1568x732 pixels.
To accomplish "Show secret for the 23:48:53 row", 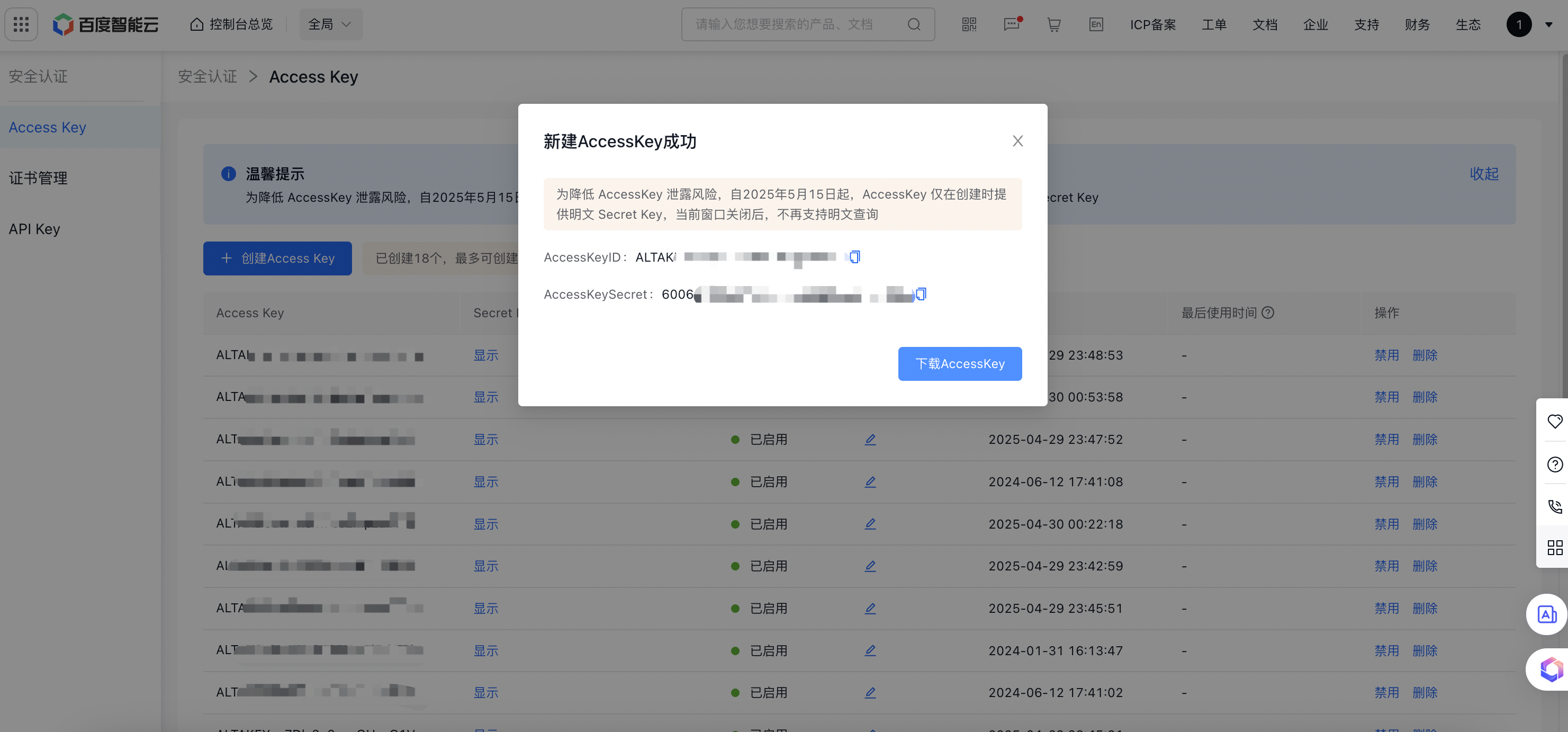I will [x=486, y=355].
